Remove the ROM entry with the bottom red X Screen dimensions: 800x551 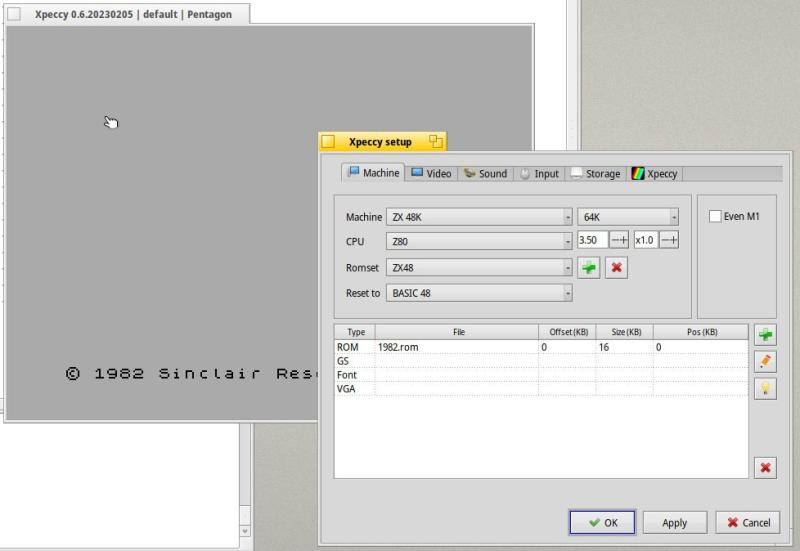click(x=766, y=467)
